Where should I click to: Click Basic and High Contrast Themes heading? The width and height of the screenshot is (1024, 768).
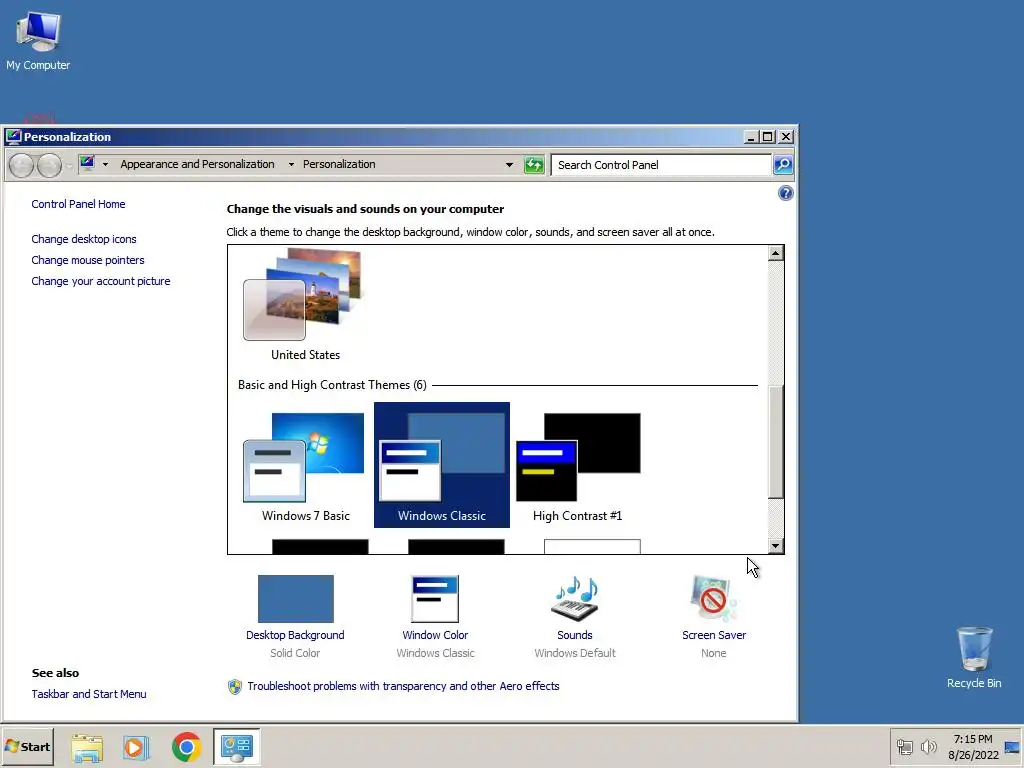(x=332, y=385)
